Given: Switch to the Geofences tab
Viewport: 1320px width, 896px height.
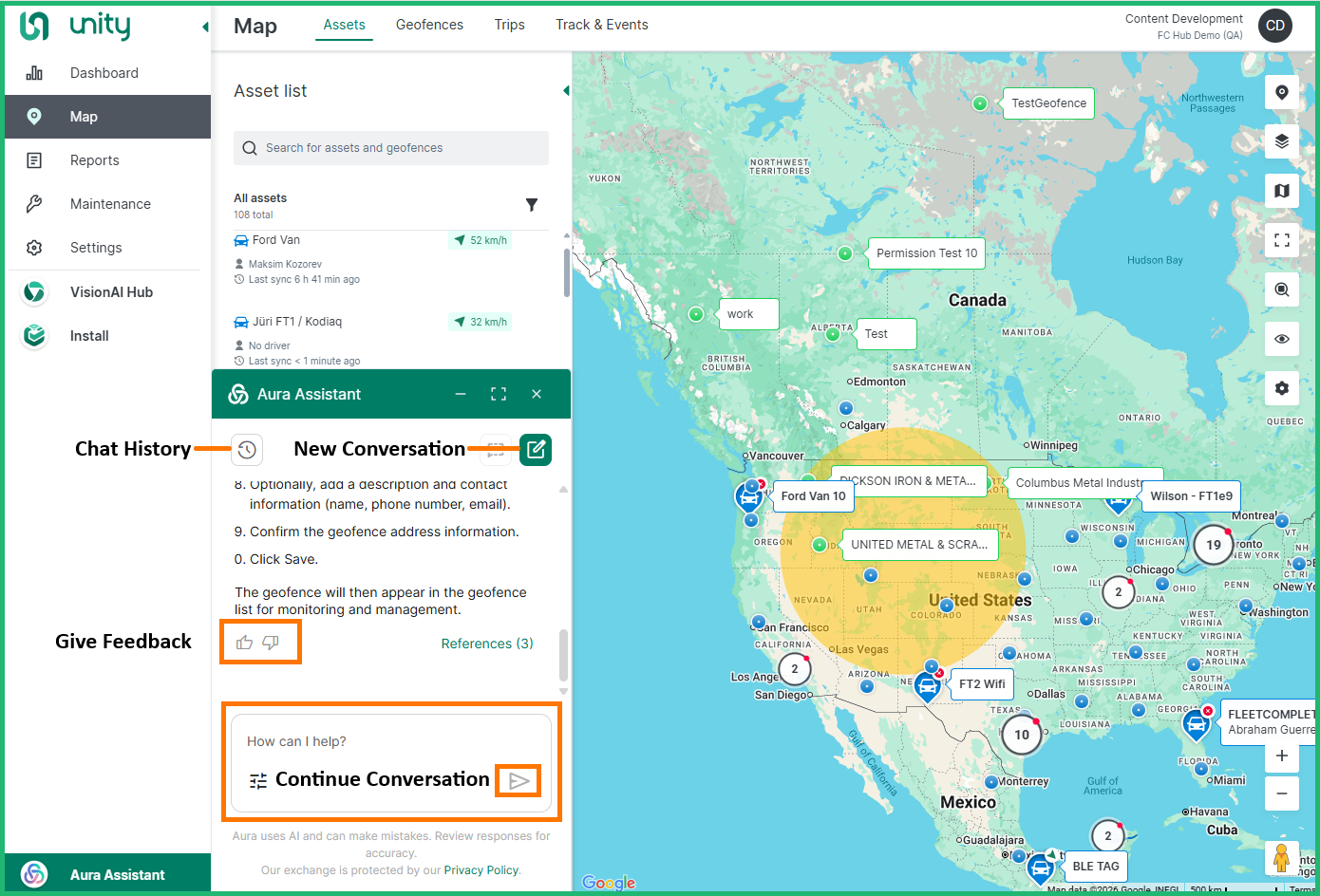Looking at the screenshot, I should [429, 25].
